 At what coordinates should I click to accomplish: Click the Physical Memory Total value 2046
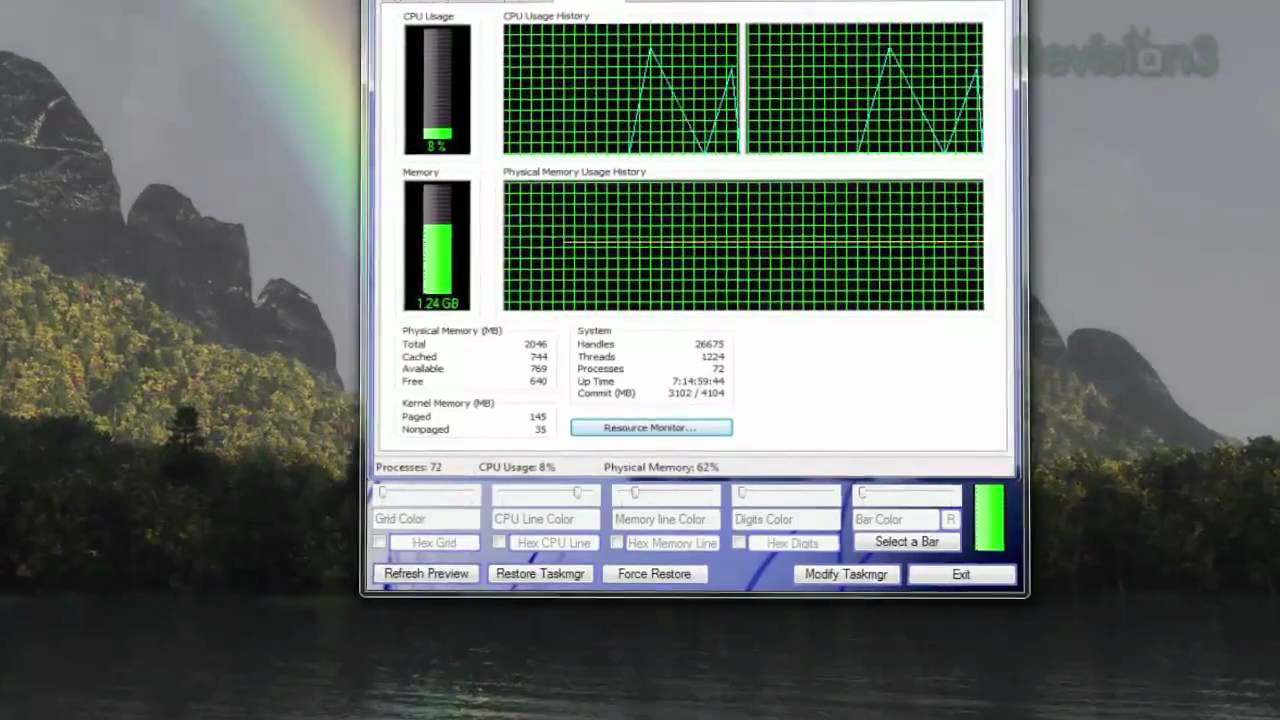(535, 344)
